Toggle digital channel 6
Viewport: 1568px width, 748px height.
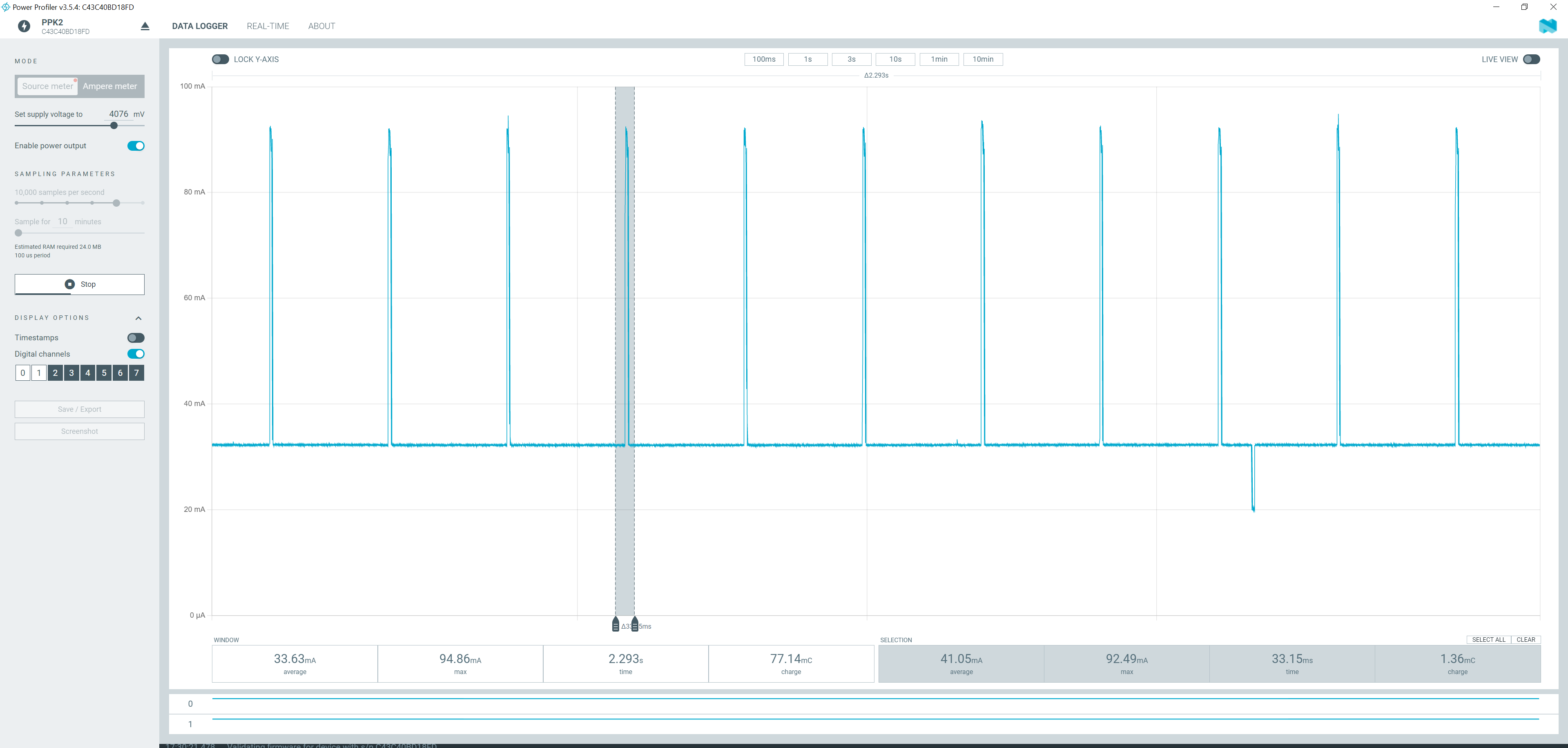(x=120, y=373)
